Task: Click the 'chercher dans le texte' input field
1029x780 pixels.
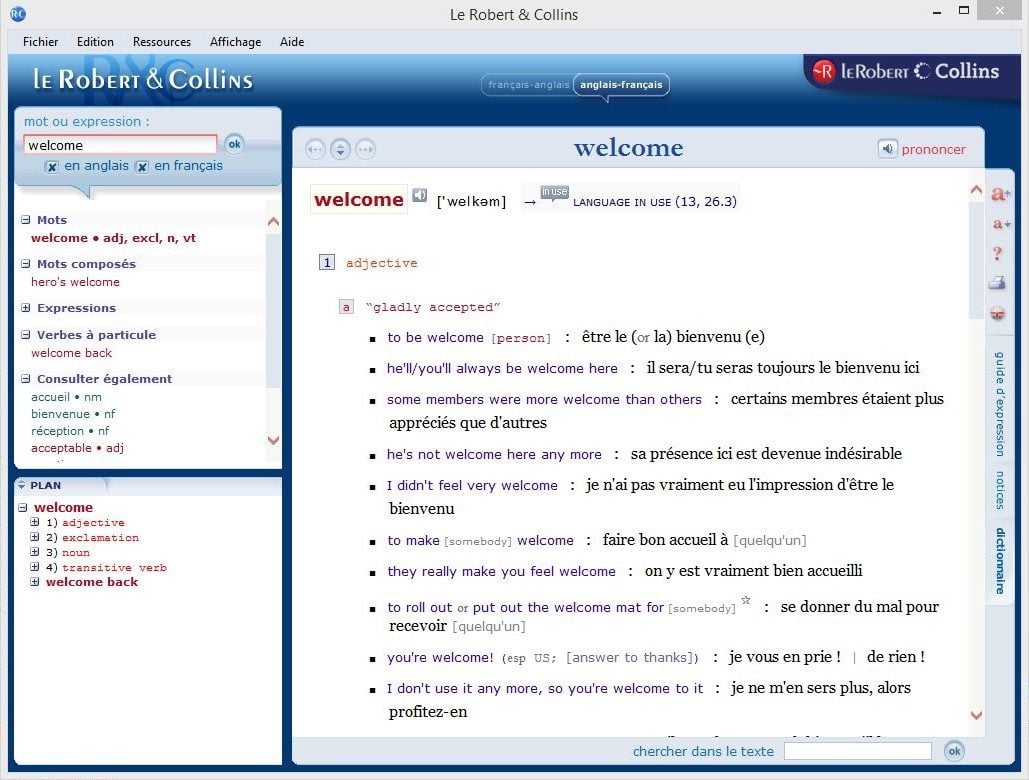Action: pyautogui.click(x=858, y=751)
